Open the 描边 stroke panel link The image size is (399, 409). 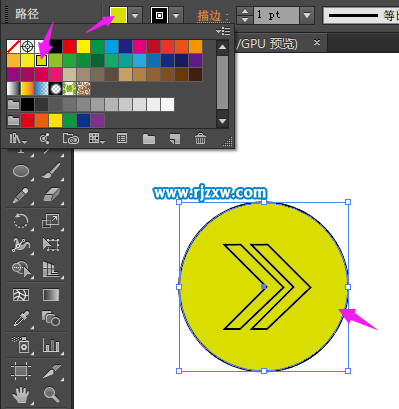pyautogui.click(x=213, y=16)
